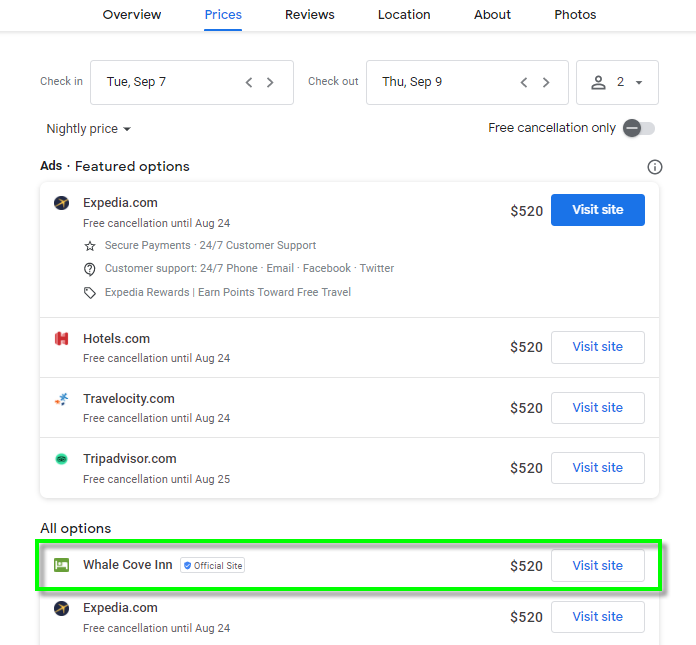Click the check-in date field Tue, Sep 7
Image resolution: width=696 pixels, height=645 pixels.
point(160,82)
